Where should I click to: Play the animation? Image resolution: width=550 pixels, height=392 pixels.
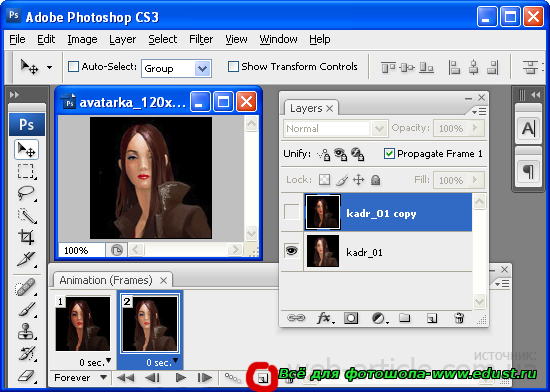[x=181, y=378]
